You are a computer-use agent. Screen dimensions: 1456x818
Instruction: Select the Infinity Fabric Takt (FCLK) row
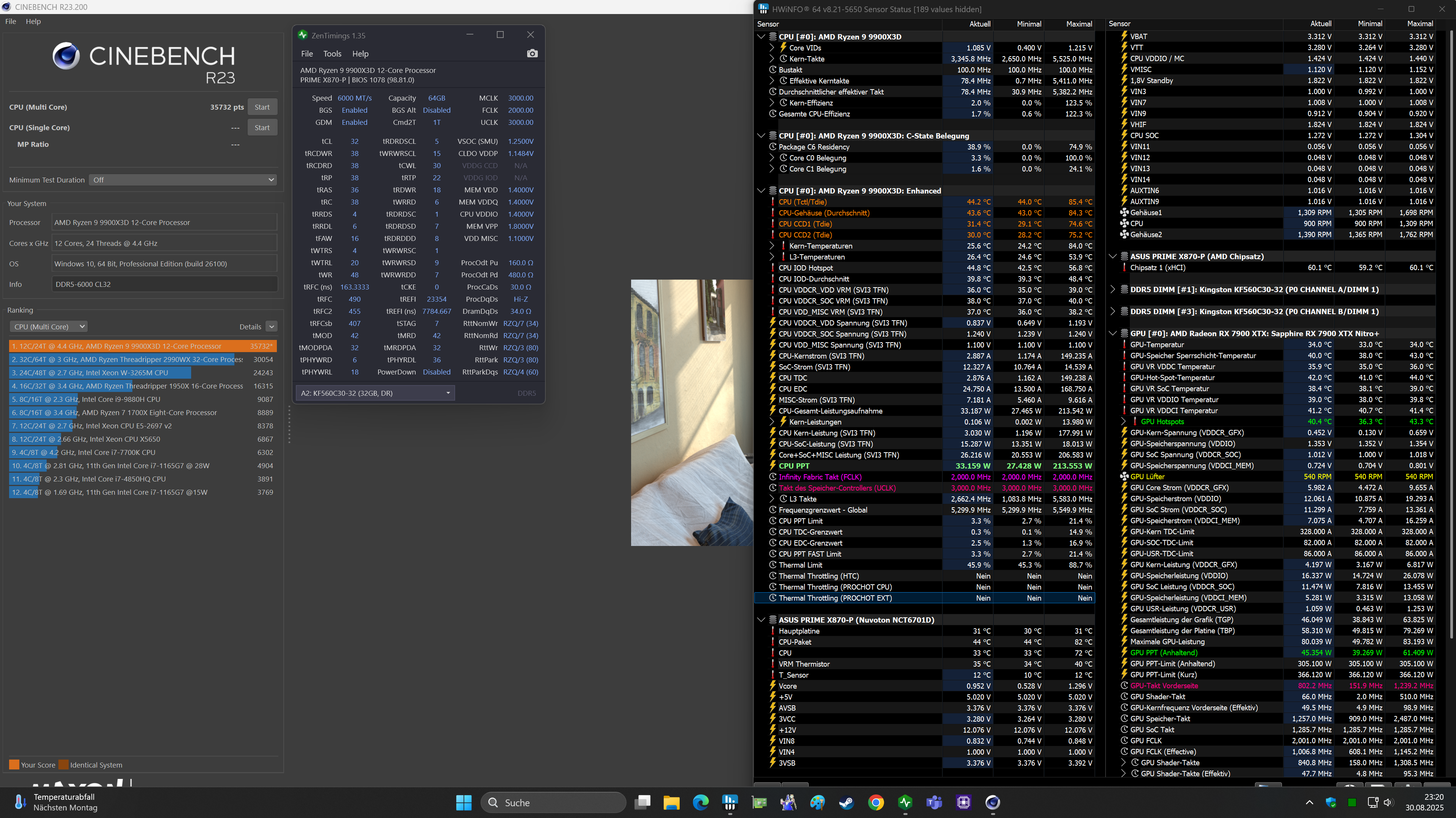(925, 477)
